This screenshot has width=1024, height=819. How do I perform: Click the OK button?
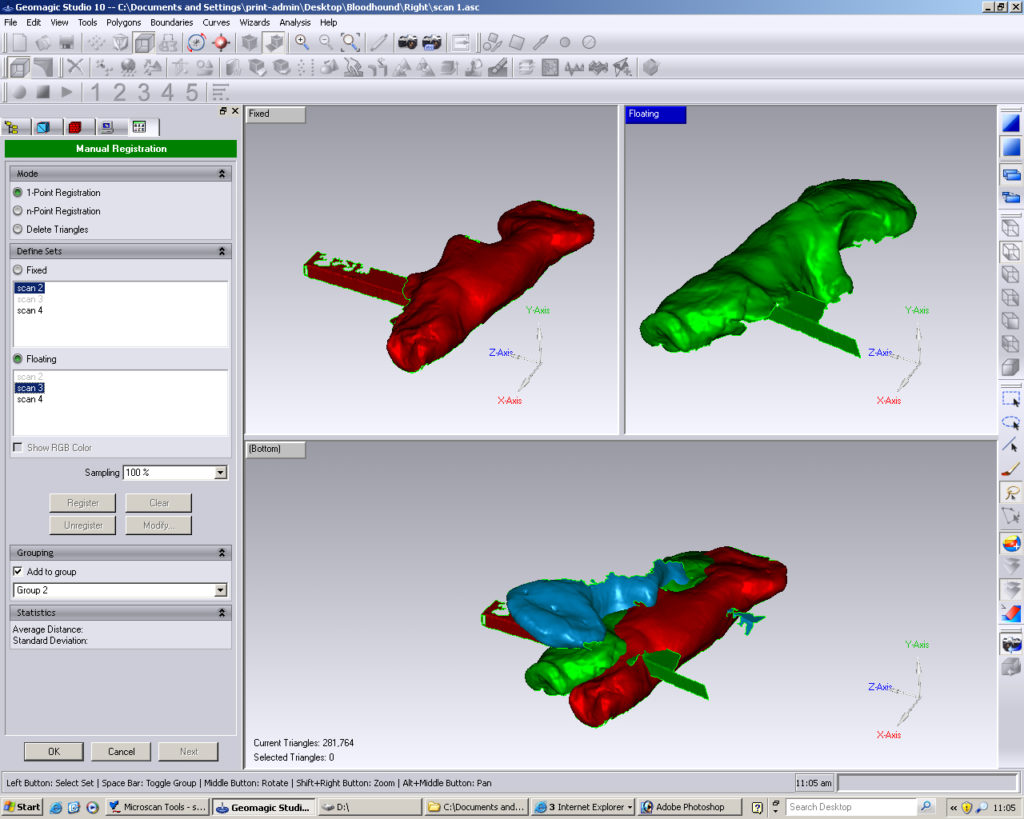(53, 751)
